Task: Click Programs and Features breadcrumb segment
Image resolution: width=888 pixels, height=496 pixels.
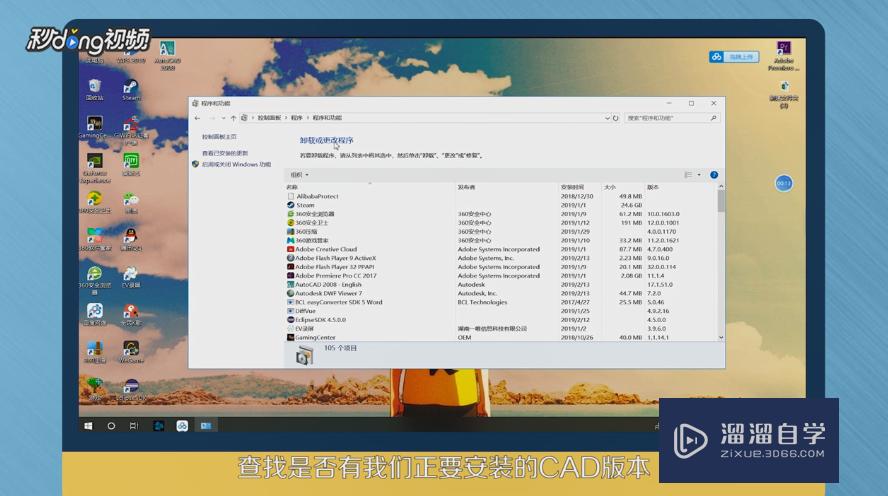Action: (327, 118)
